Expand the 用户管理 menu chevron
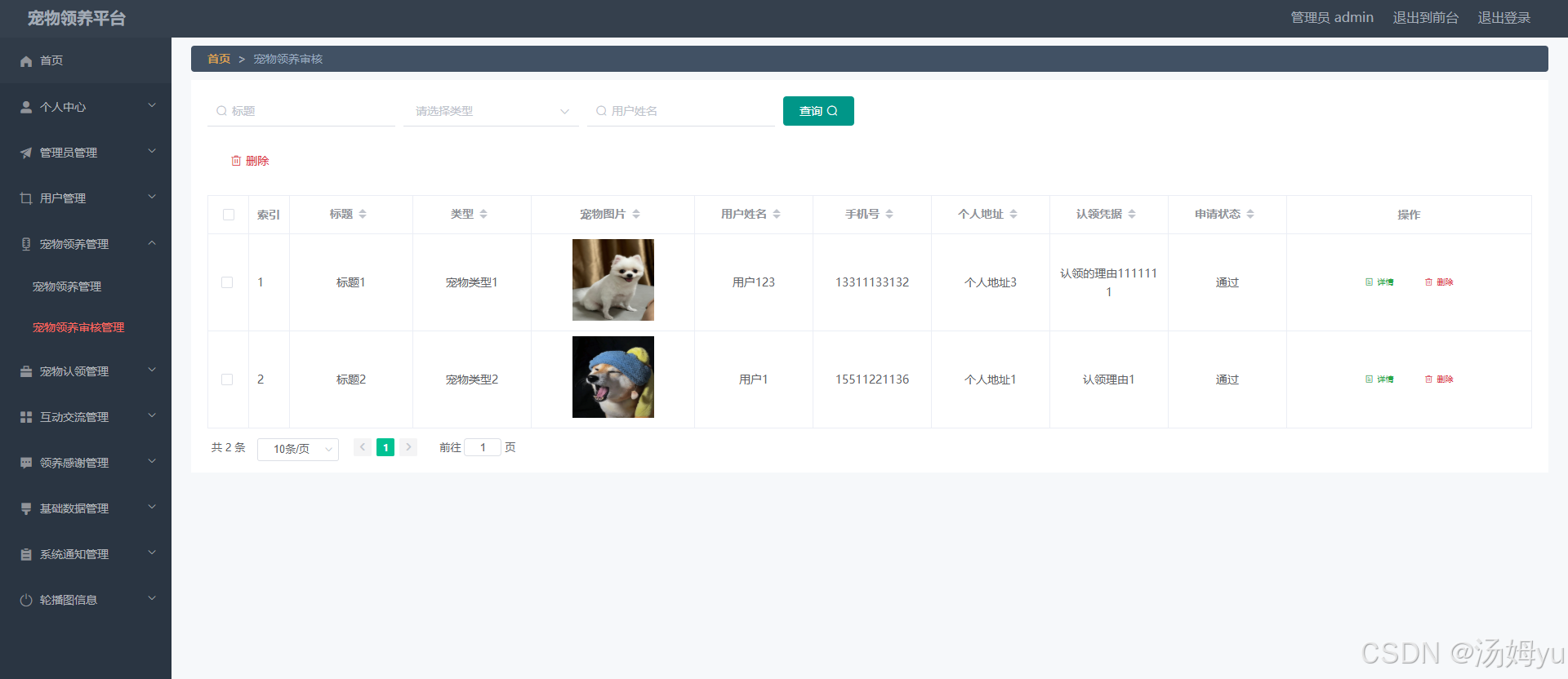Image resolution: width=1568 pixels, height=679 pixels. coord(152,197)
